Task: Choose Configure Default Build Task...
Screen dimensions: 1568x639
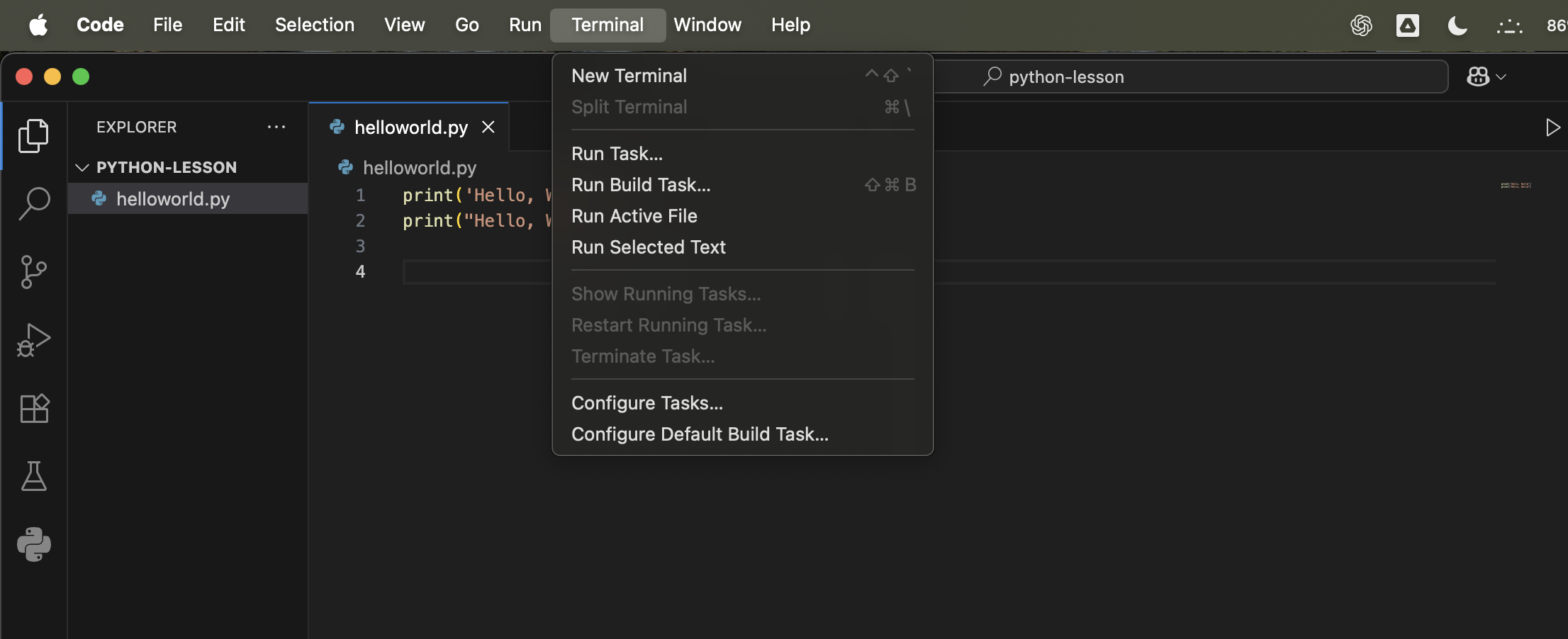Action: pyautogui.click(x=742, y=434)
